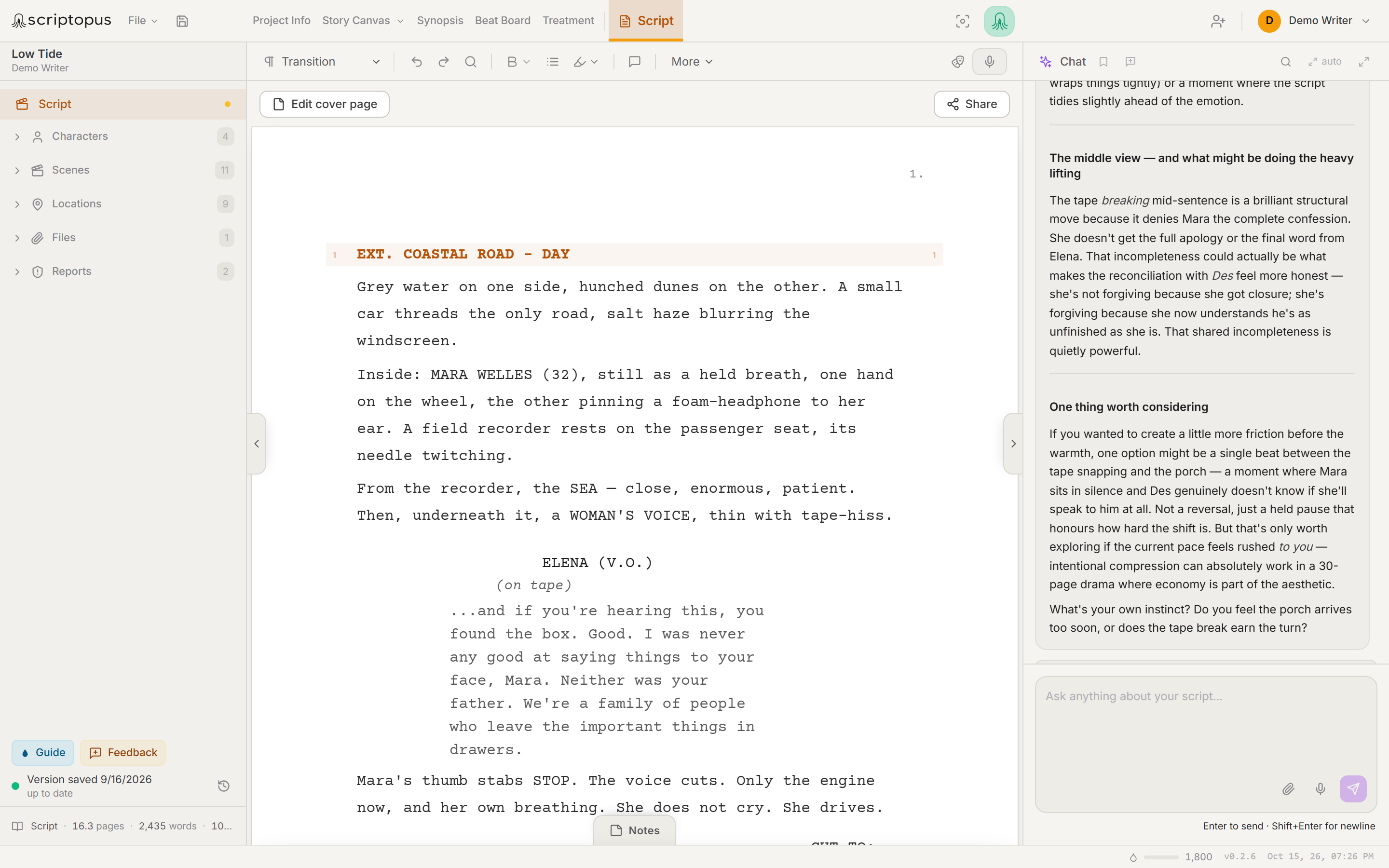The image size is (1389, 868).
Task: Click the EXT. COASTAL ROAD - DAY heading
Action: (463, 254)
